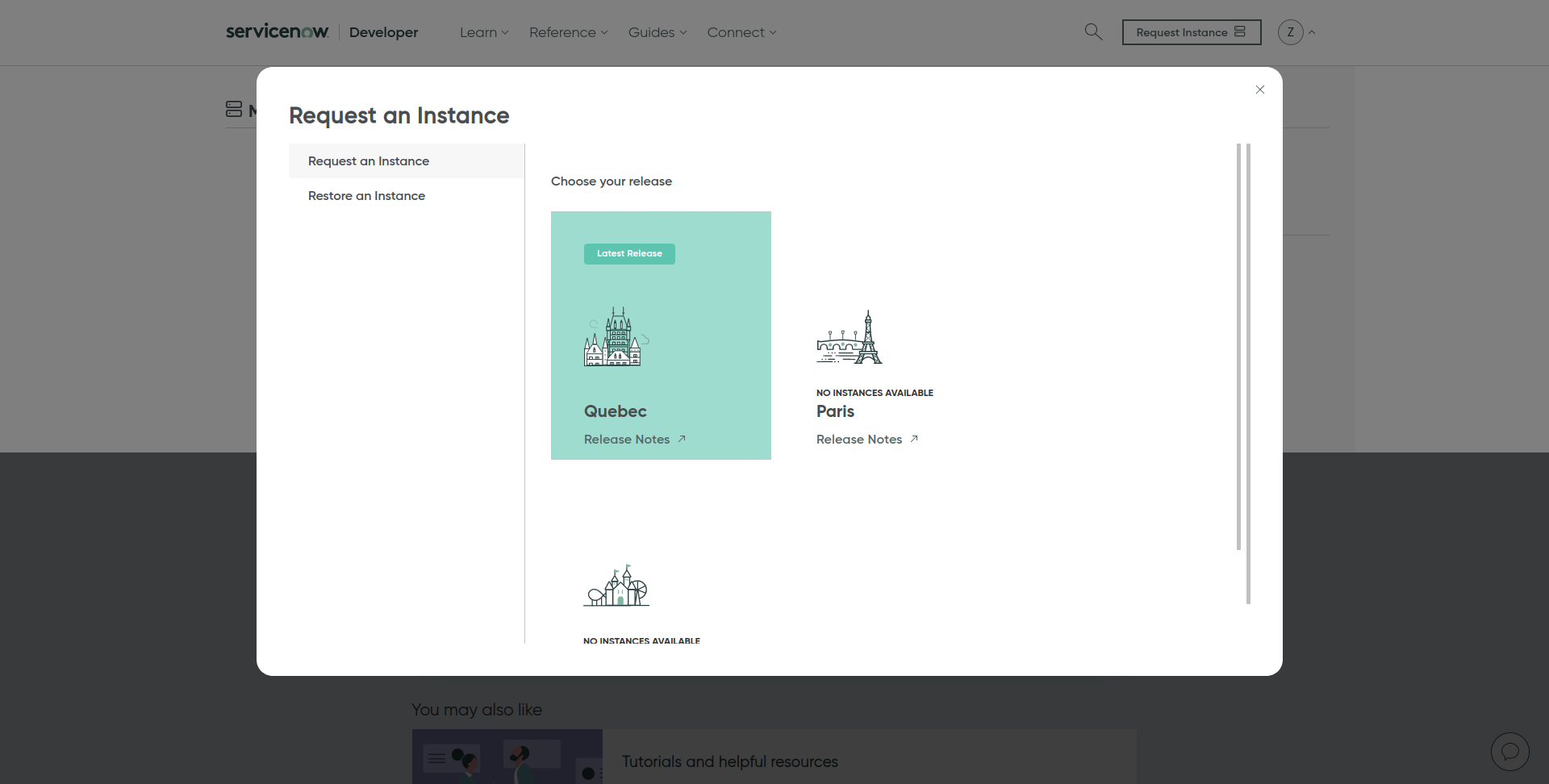Select the Request an Instance tab
The image size is (1549, 784).
pyautogui.click(x=369, y=161)
